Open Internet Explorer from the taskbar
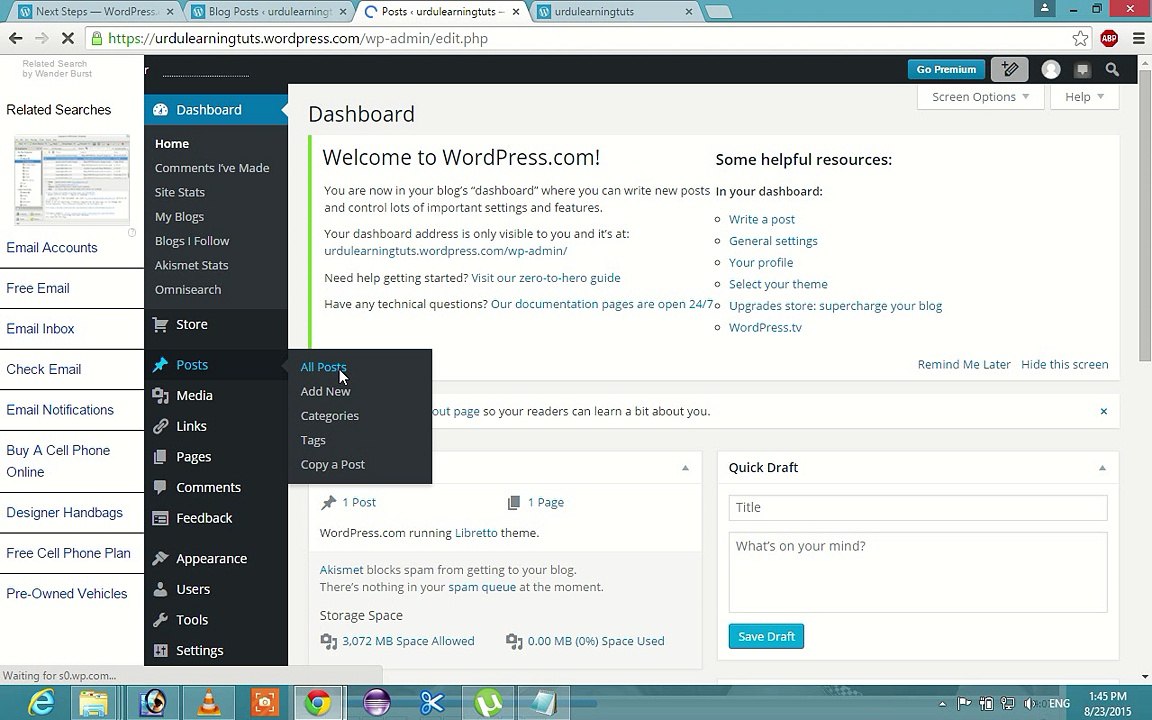 40,703
